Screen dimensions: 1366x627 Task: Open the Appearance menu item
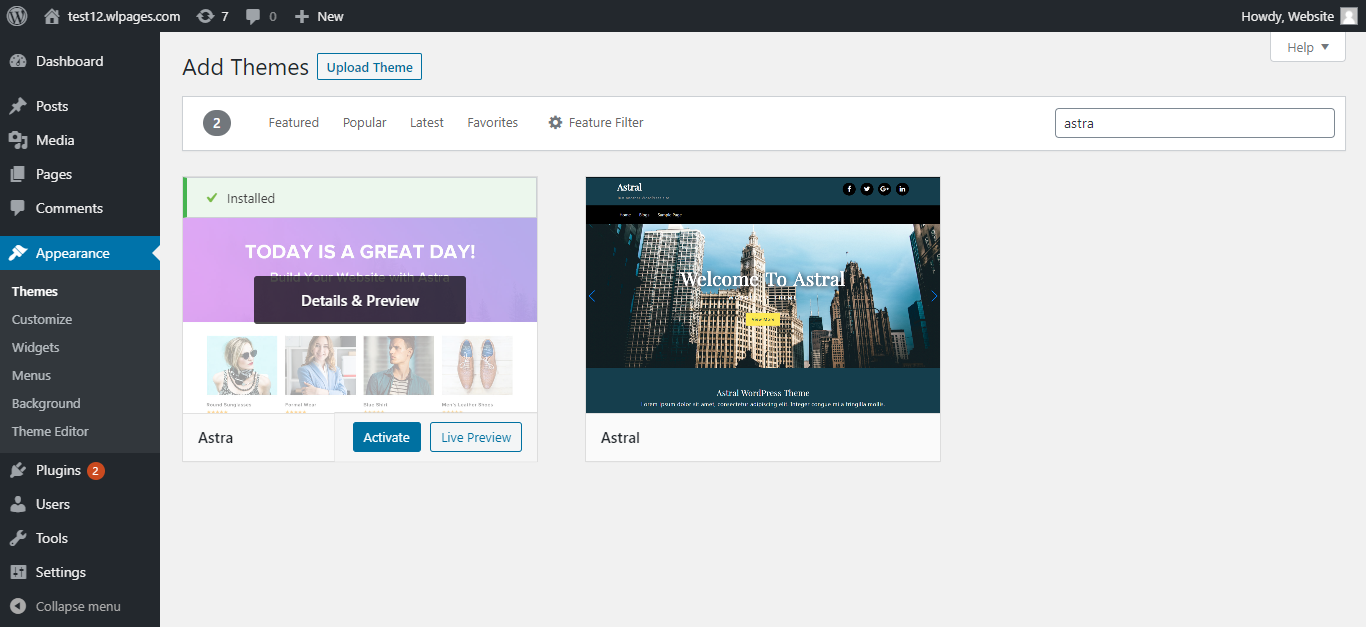(80, 253)
